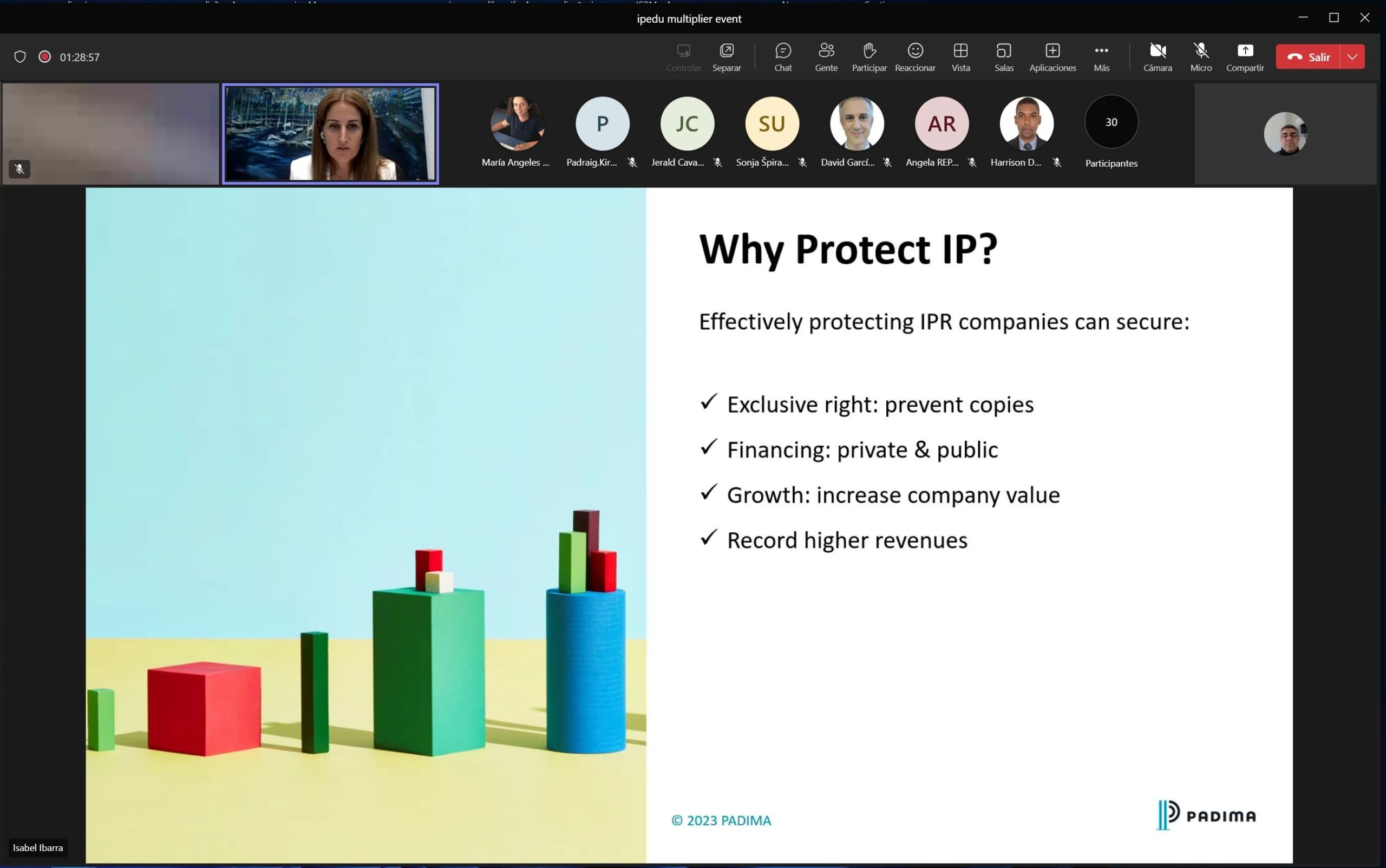
Task: Change layout with Vista icon
Action: pyautogui.click(x=960, y=56)
